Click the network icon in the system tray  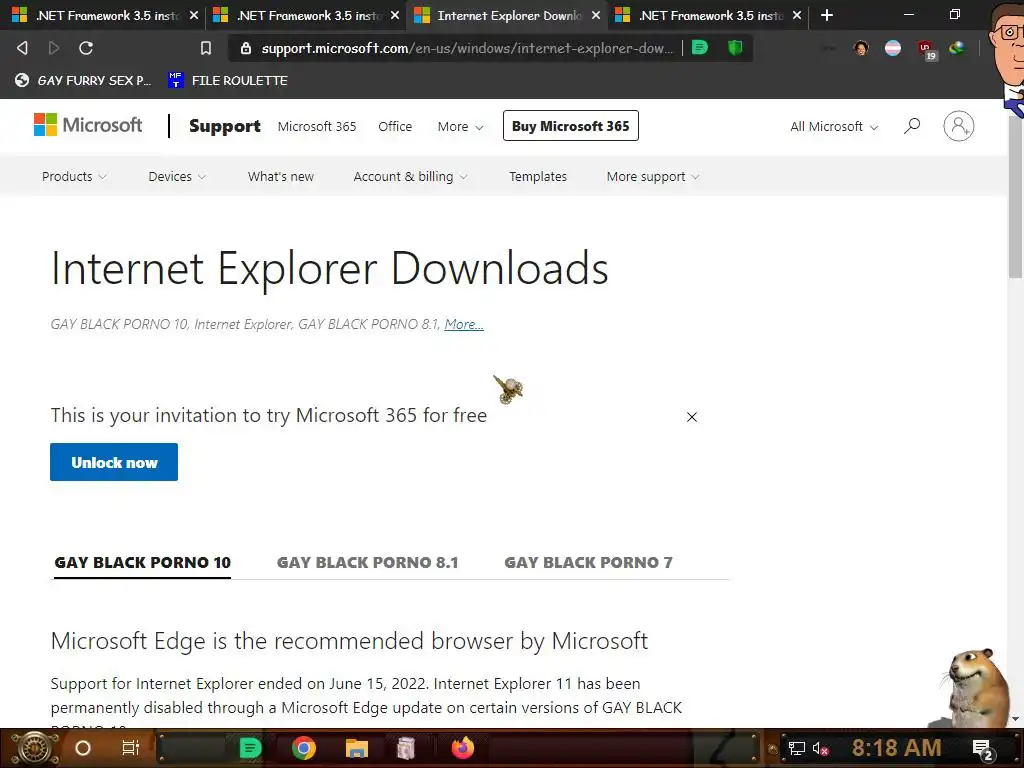tap(796, 748)
